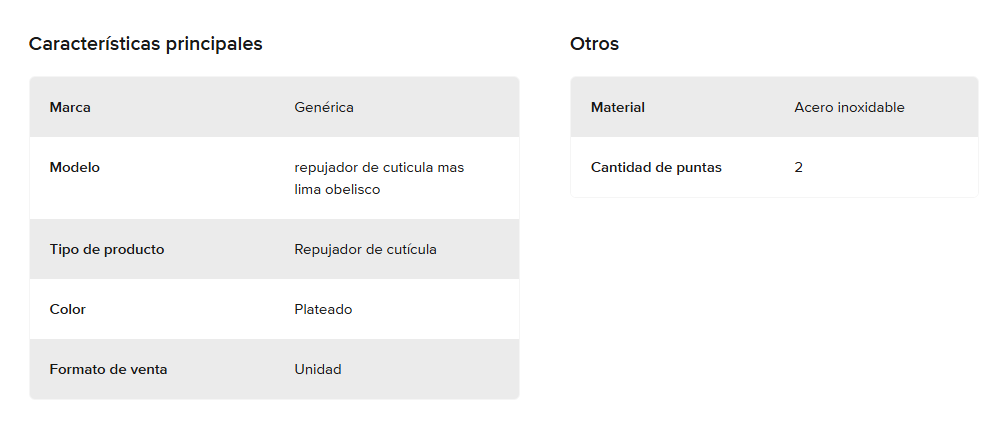Select the Color row label
1002x421 pixels.
click(x=68, y=309)
